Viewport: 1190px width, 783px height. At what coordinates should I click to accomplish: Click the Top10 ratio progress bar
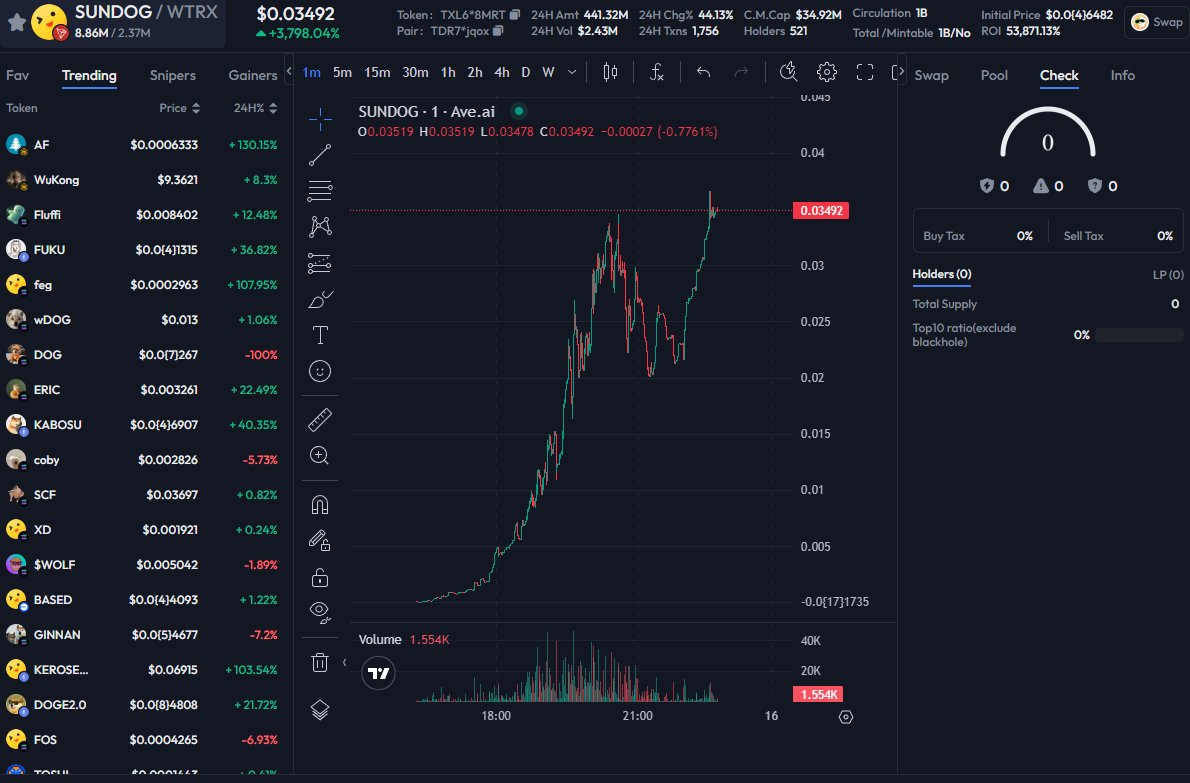(1138, 335)
